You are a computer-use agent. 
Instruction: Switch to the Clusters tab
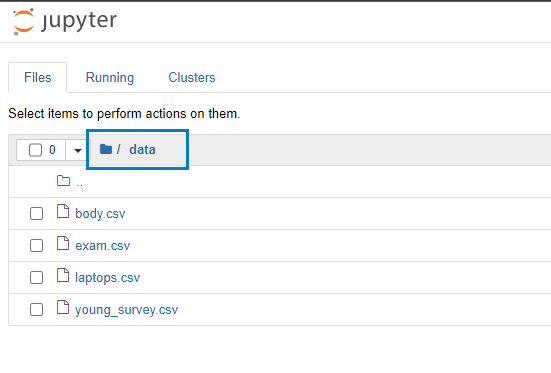(192, 77)
